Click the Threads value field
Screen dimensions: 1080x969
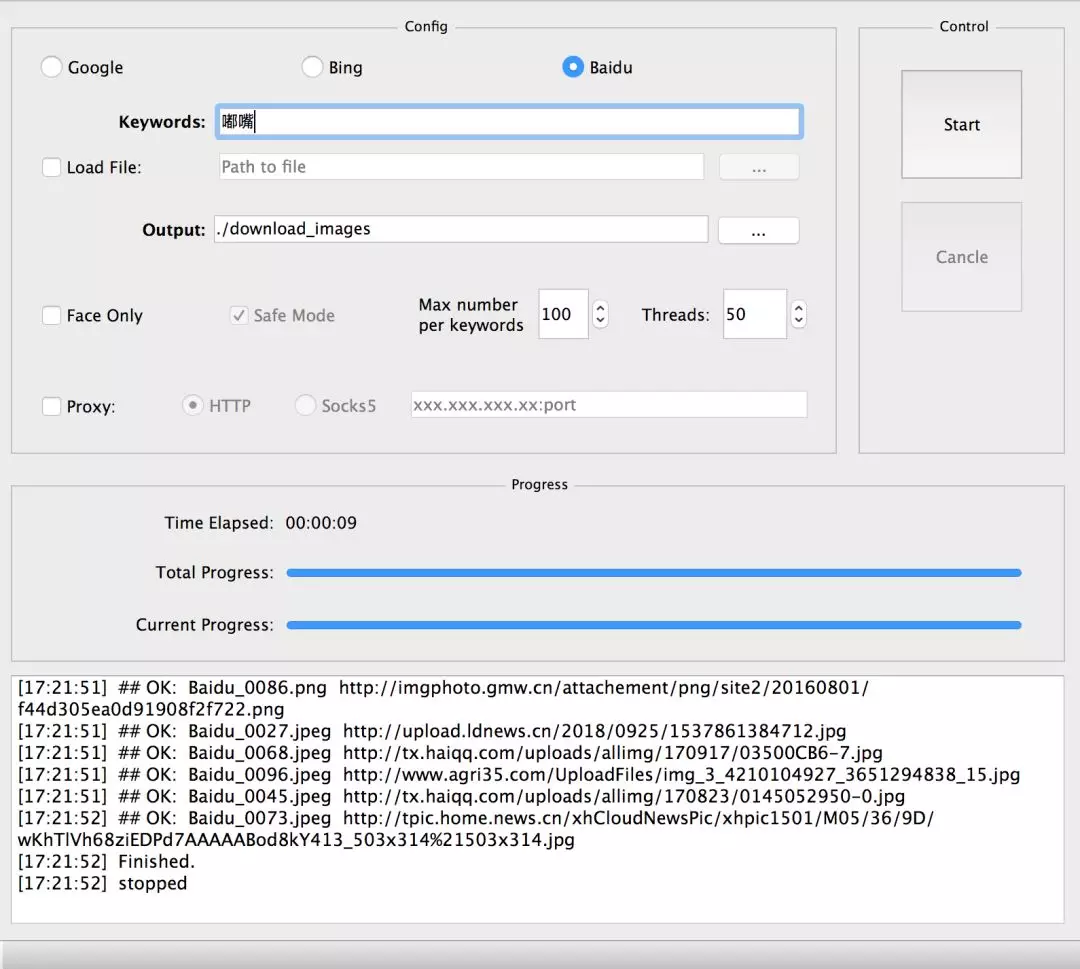click(x=755, y=314)
